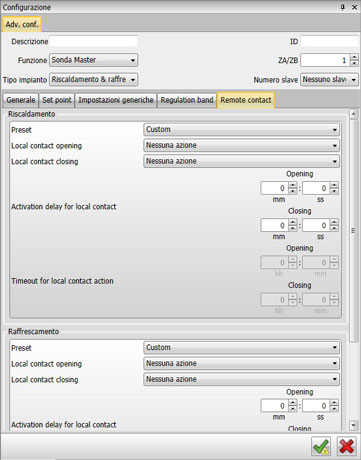
Task: Select the Remote contact tab
Action: coord(246,100)
